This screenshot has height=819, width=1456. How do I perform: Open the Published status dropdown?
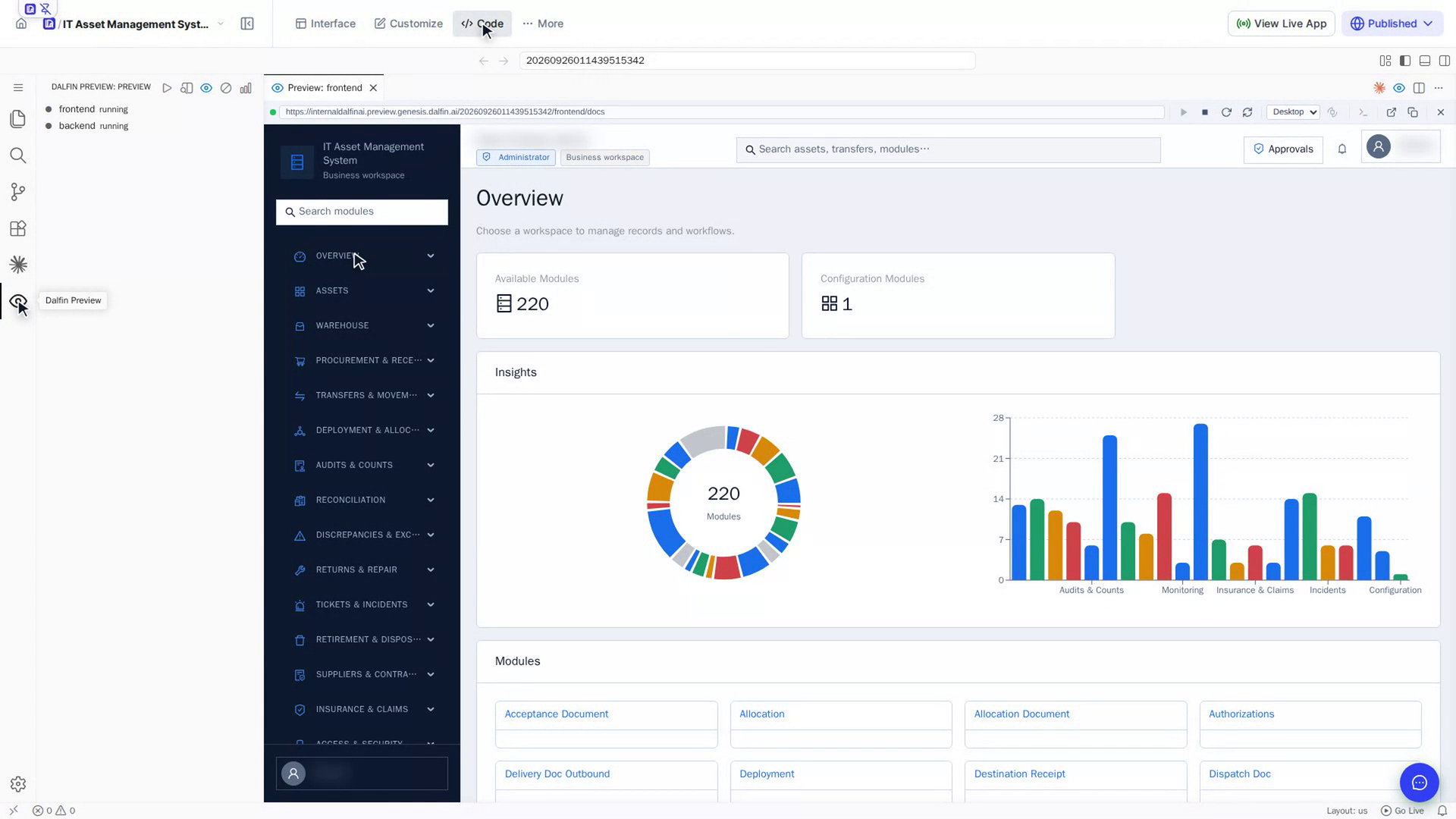pos(1392,24)
